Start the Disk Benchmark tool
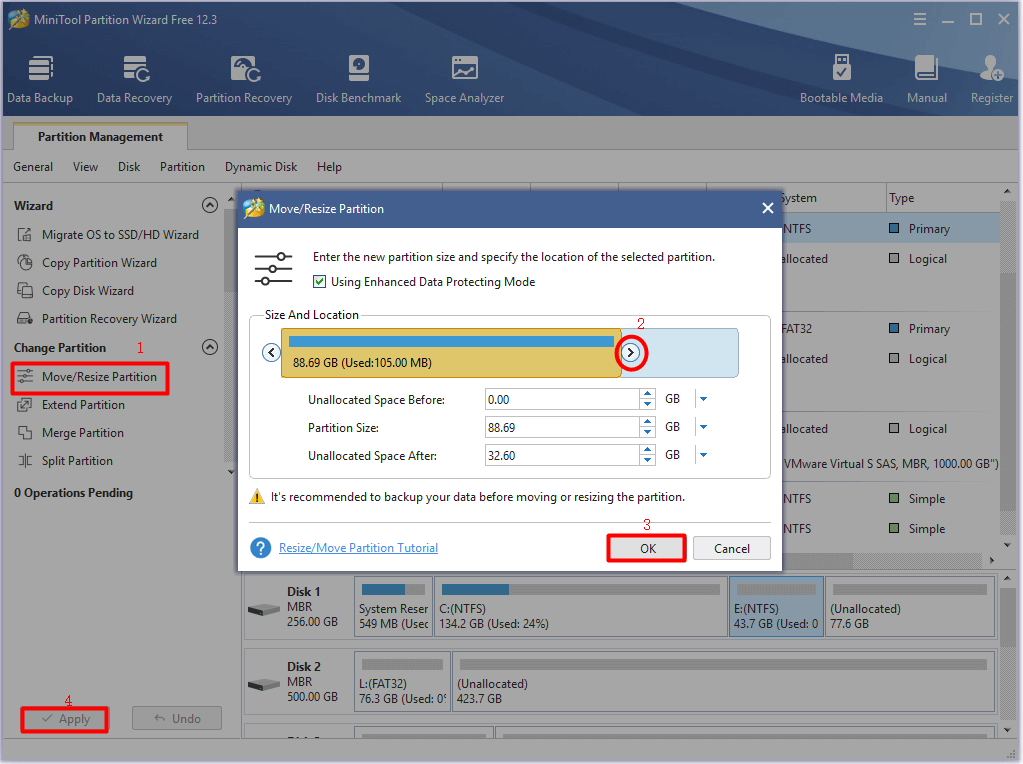1023x764 pixels. 358,79
